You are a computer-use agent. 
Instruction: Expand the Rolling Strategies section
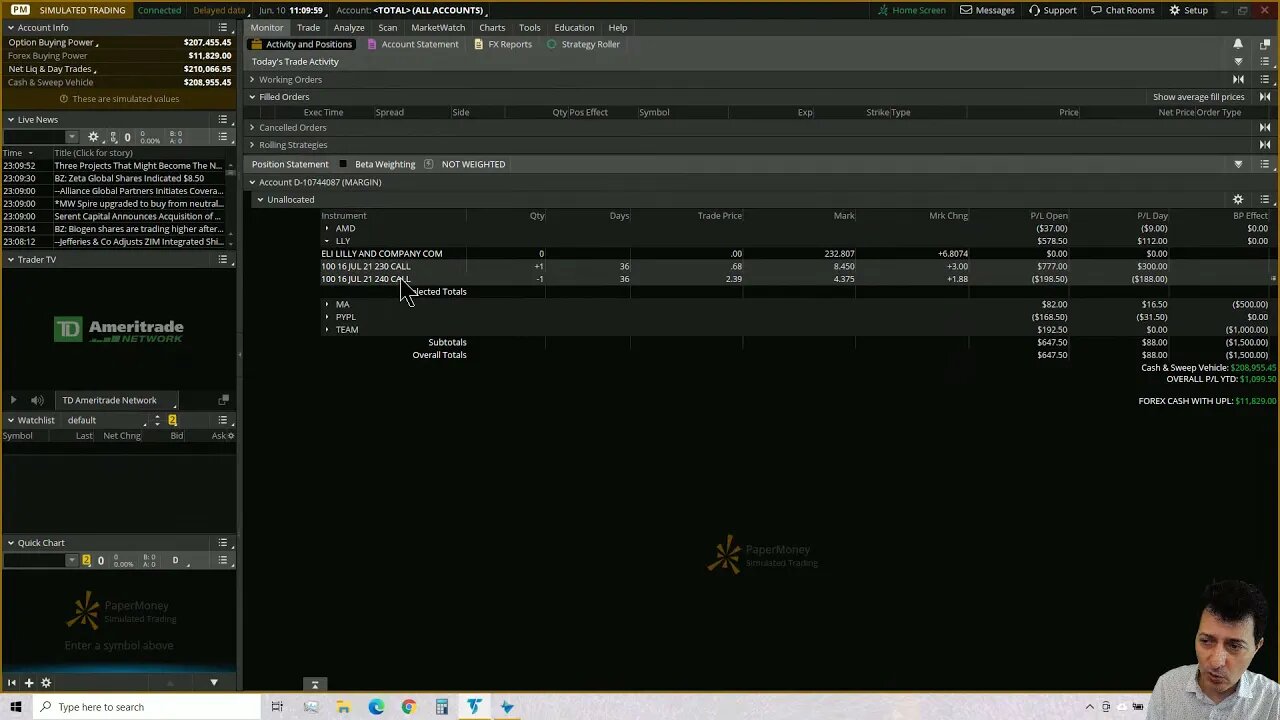(252, 145)
